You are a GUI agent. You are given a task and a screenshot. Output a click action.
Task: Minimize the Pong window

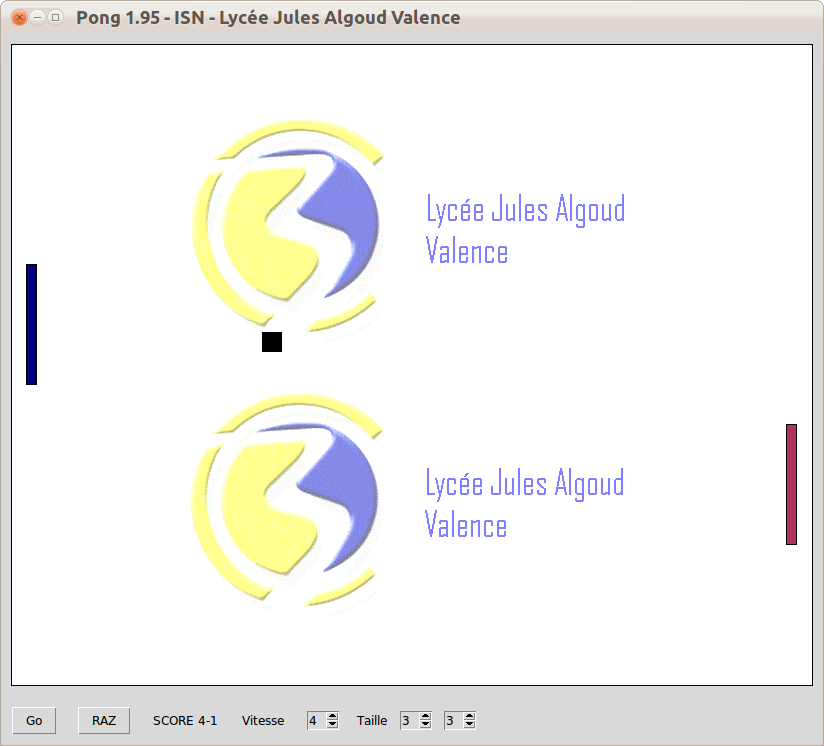pyautogui.click(x=37, y=17)
